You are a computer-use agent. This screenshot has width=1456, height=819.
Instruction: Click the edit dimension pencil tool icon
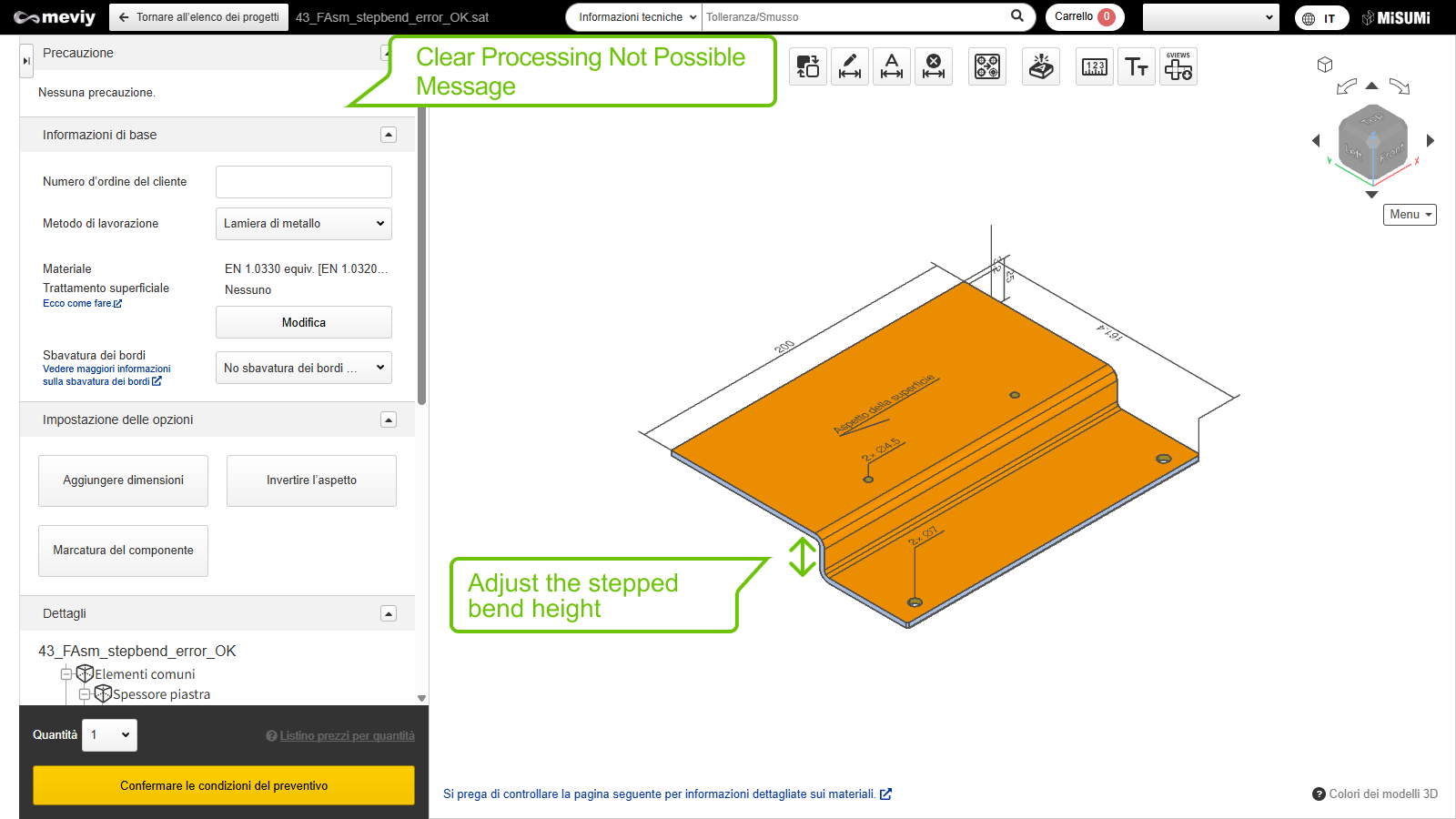[x=849, y=66]
